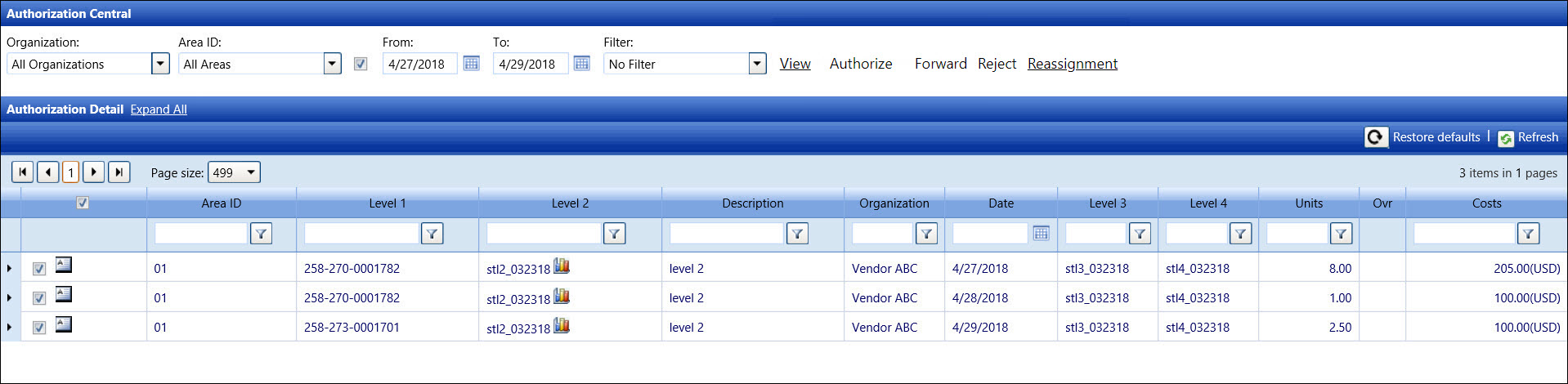The image size is (1568, 384).
Task: Click the Costs column filter icon
Action: coord(1528,234)
